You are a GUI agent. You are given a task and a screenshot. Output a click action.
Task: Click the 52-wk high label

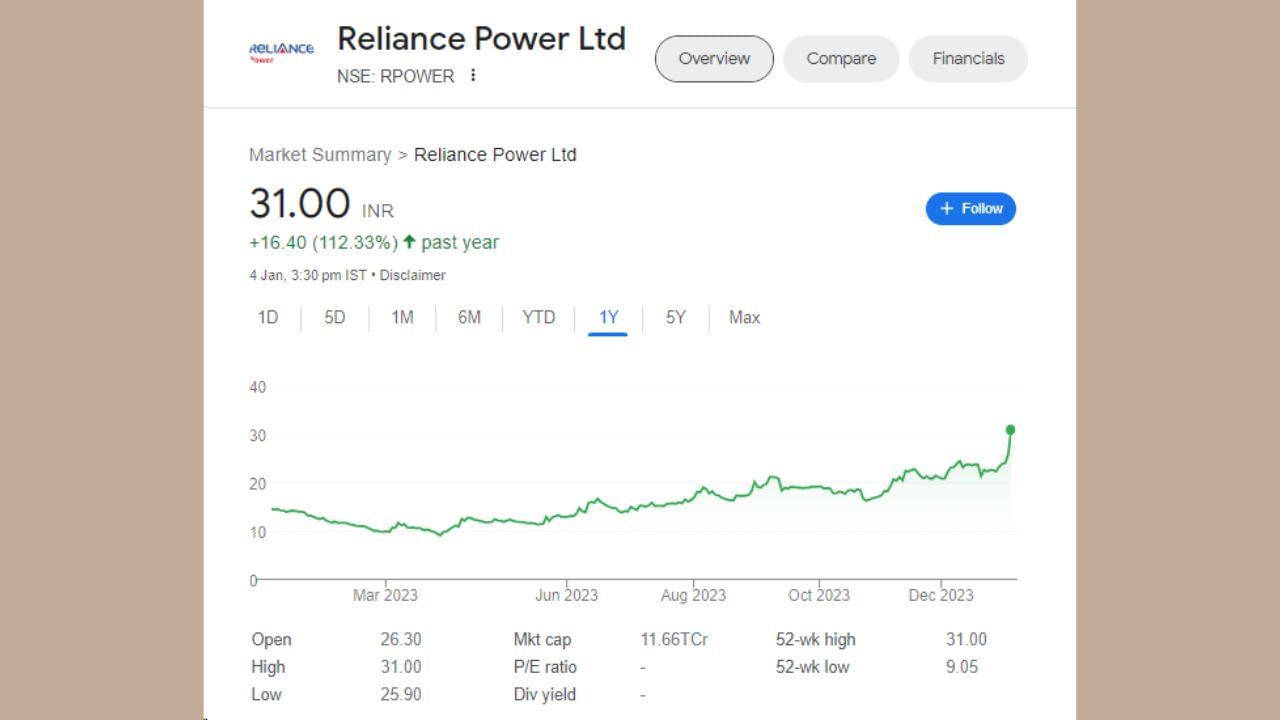[815, 640]
